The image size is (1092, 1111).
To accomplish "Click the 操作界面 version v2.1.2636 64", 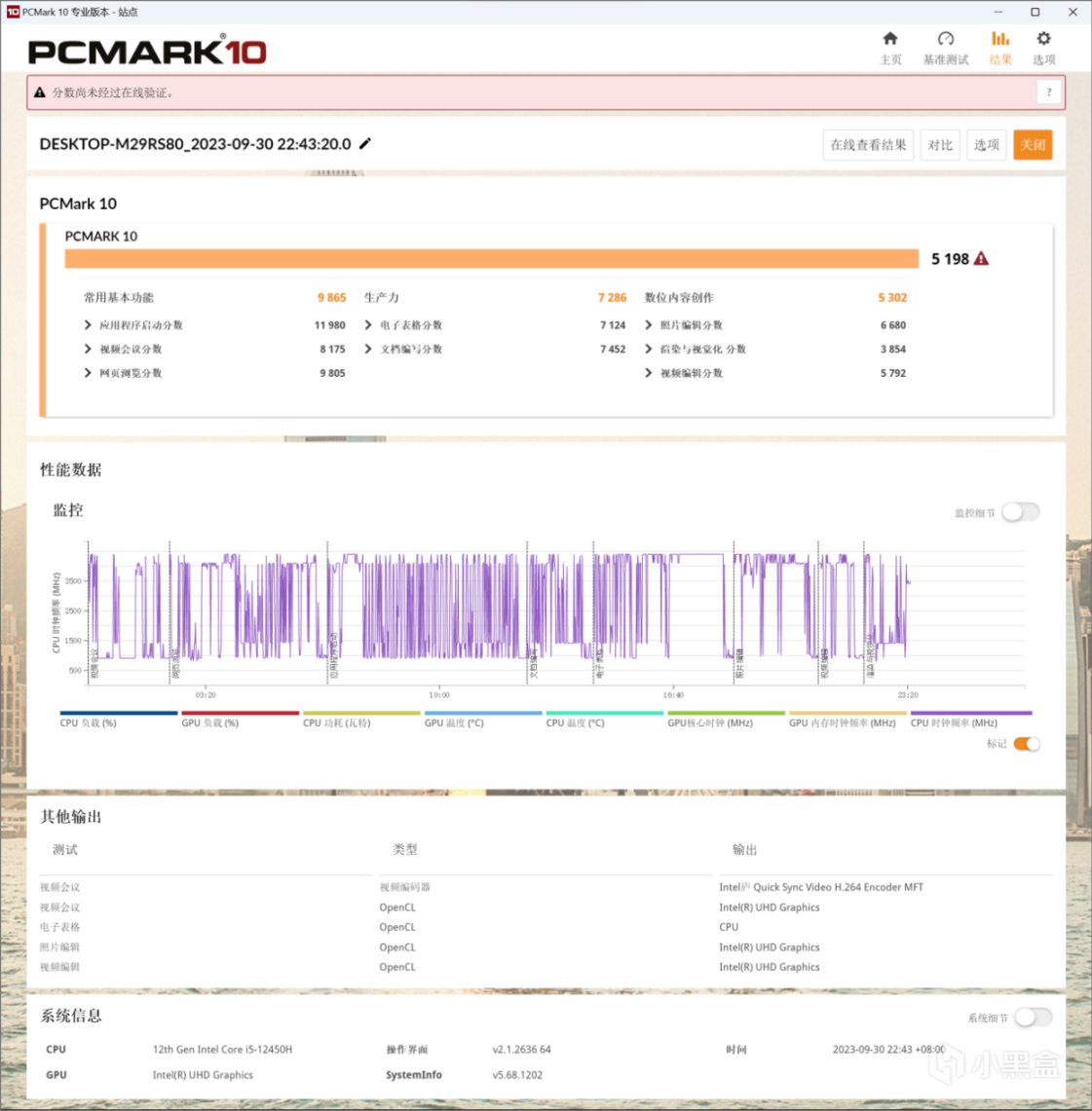I will coord(521,1050).
